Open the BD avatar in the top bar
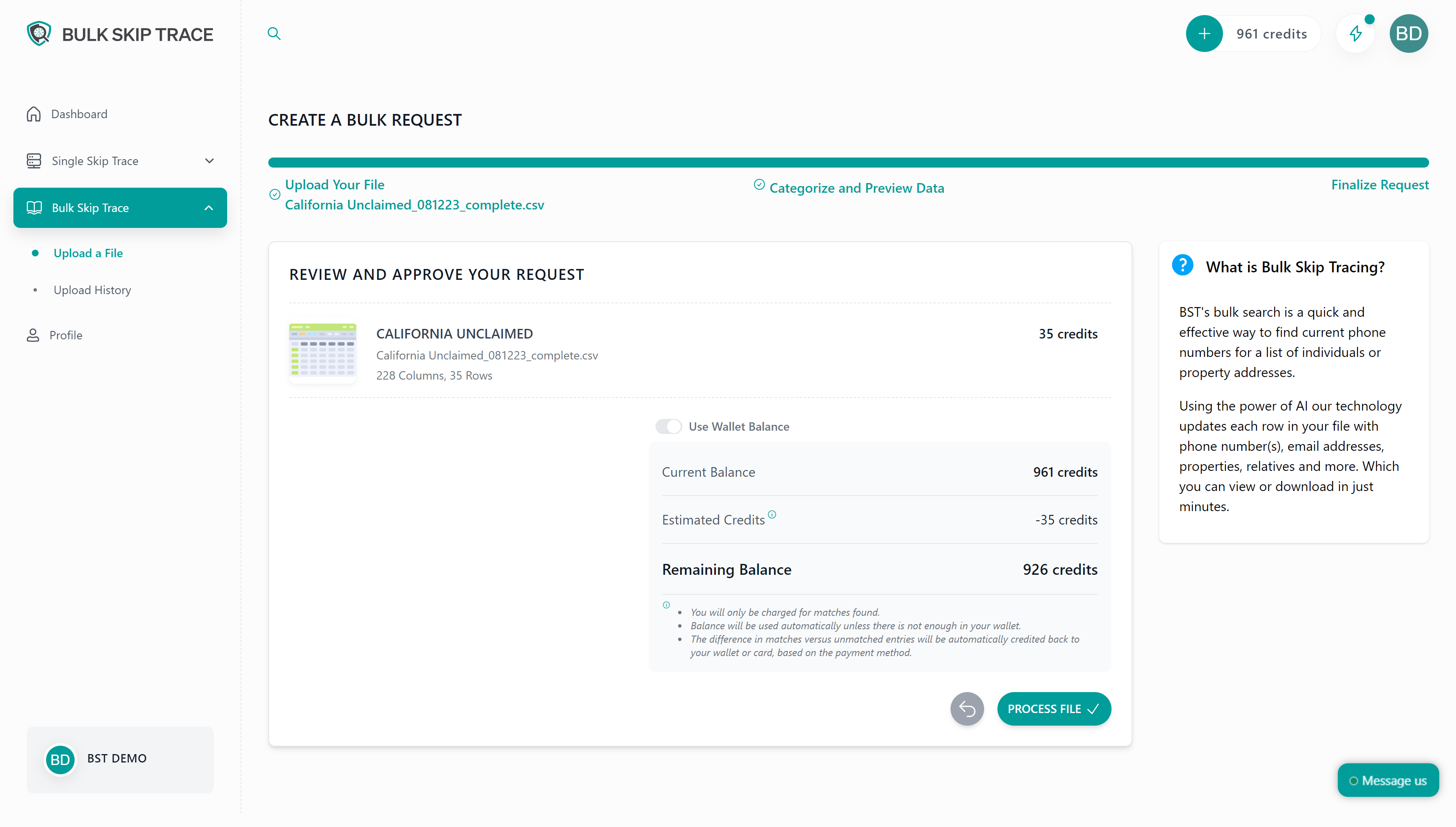 [1409, 34]
